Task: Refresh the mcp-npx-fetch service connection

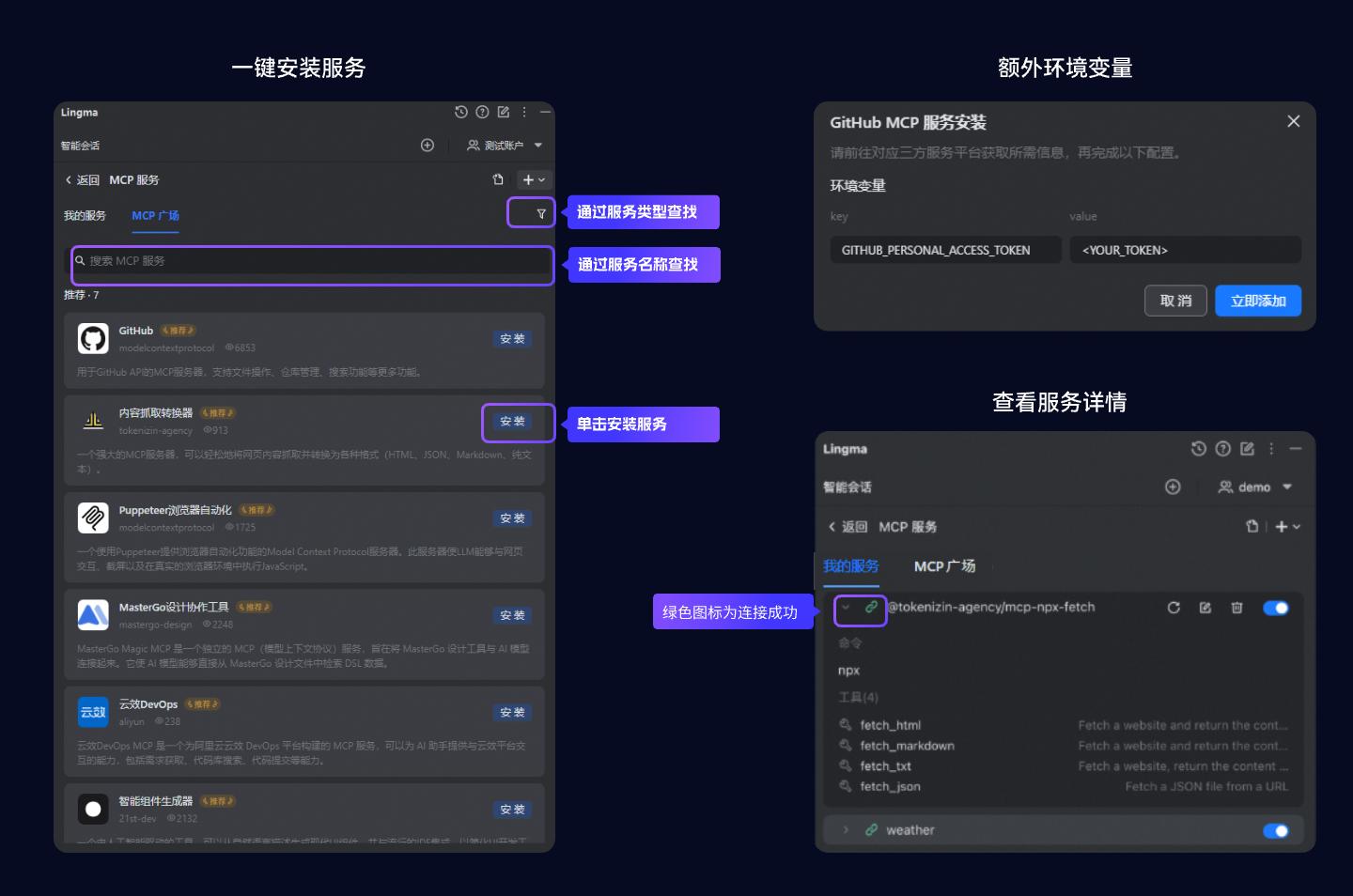Action: point(1174,608)
